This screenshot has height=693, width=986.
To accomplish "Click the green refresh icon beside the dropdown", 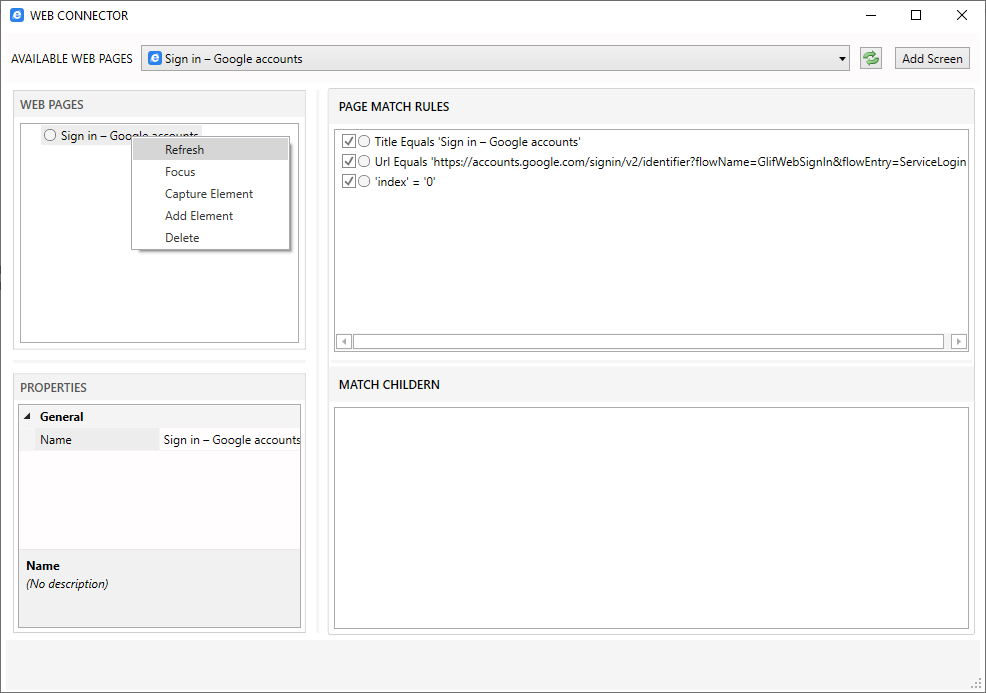I will (869, 57).
